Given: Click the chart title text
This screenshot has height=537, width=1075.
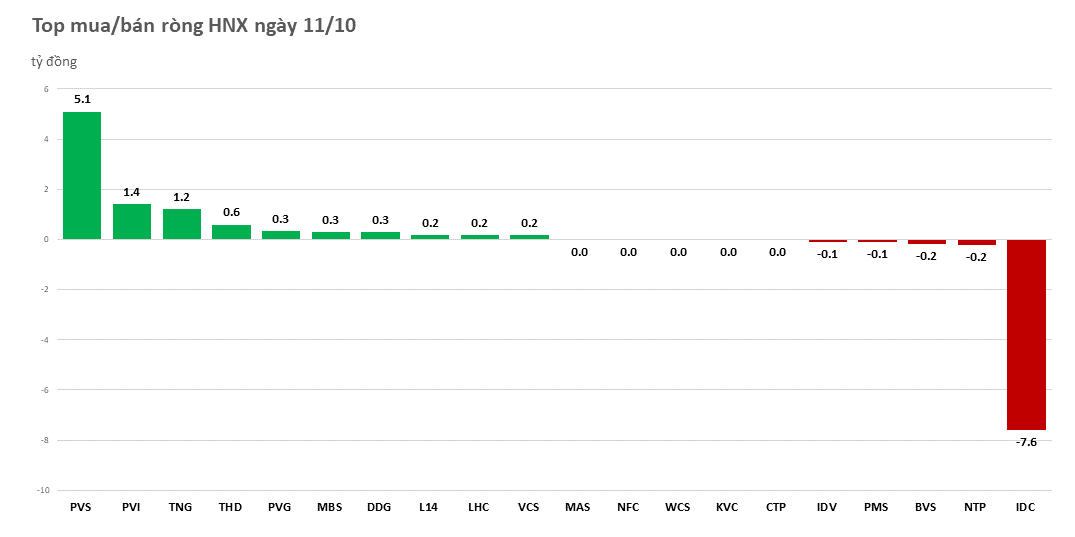Looking at the screenshot, I should [x=194, y=27].
